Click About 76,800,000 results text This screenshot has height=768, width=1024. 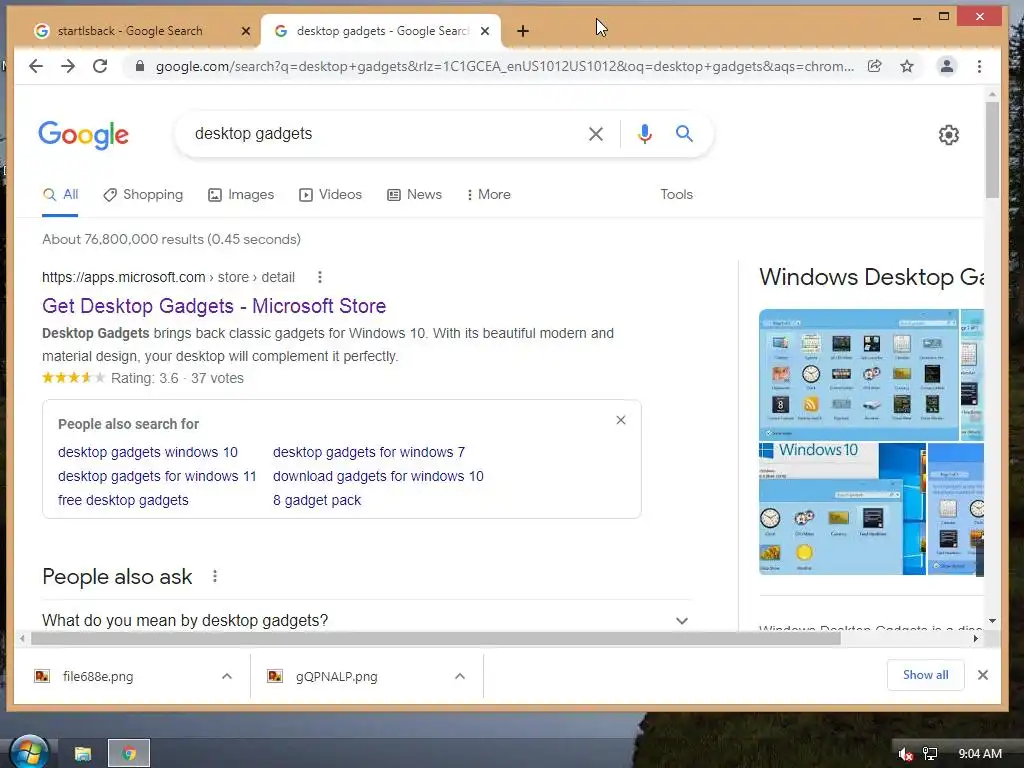click(171, 239)
